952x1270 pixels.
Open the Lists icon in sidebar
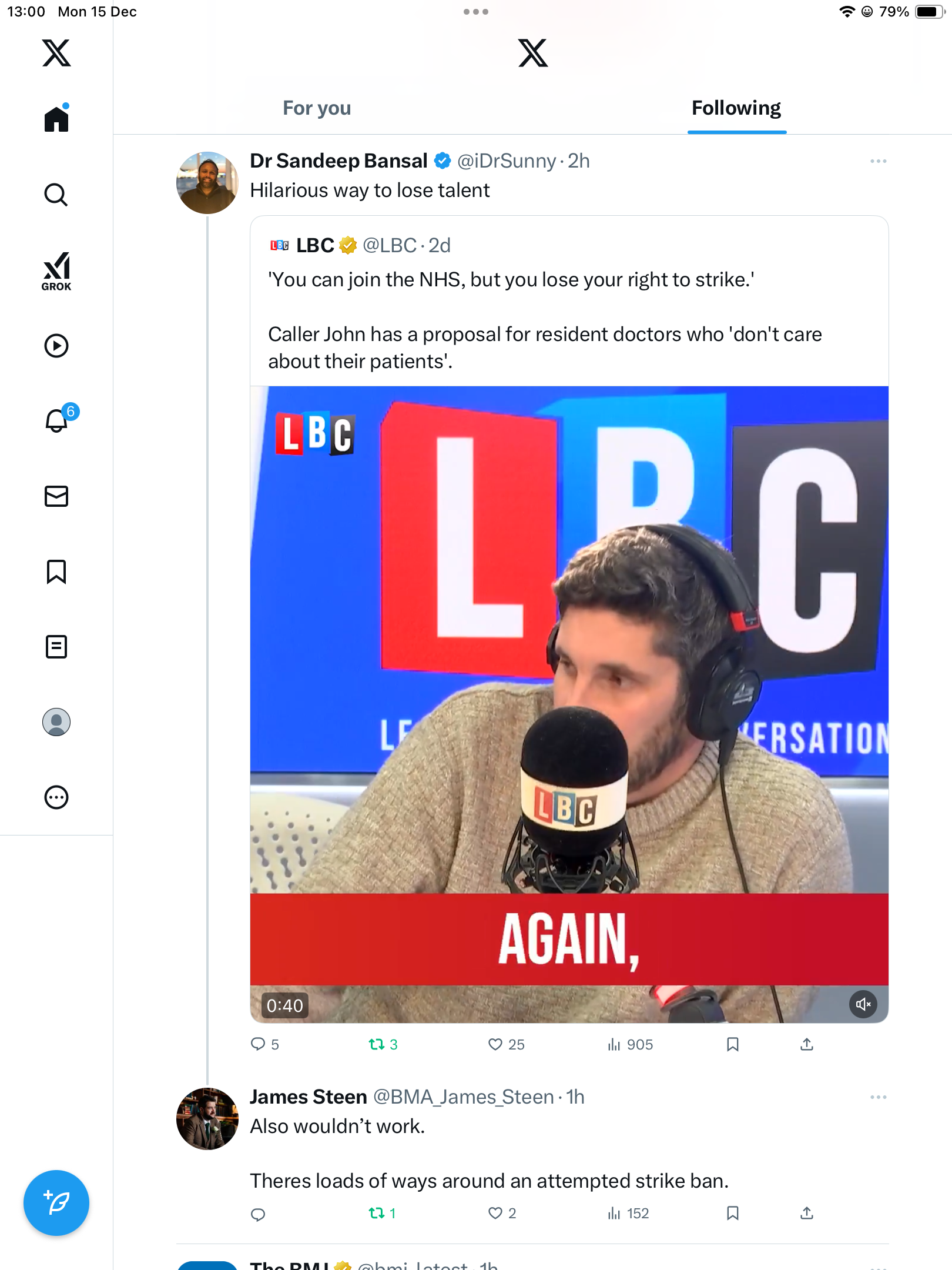click(56, 647)
